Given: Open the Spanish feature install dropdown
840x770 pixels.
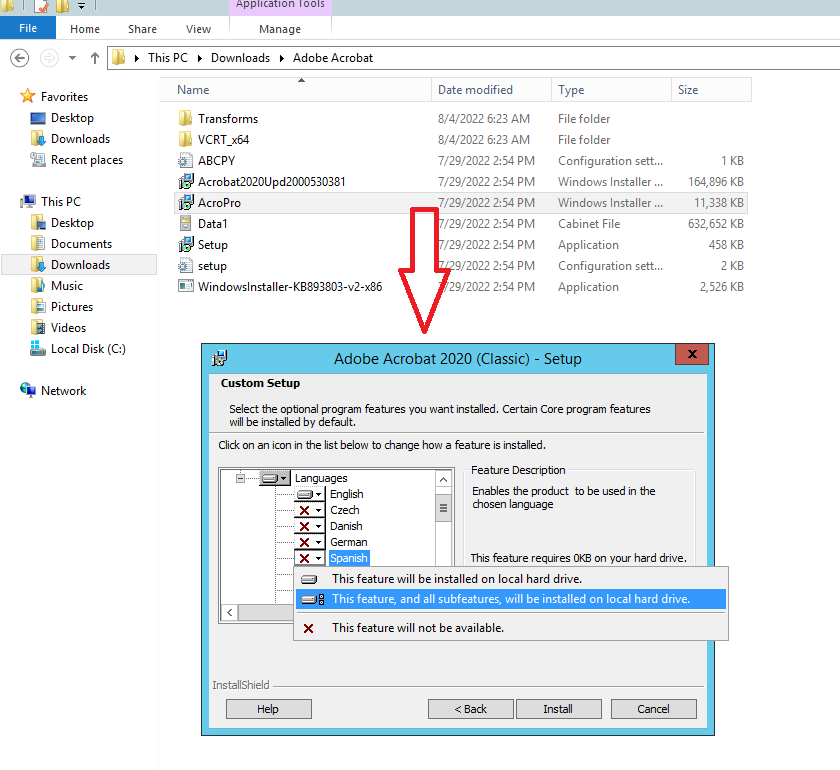Looking at the screenshot, I should [x=310, y=558].
